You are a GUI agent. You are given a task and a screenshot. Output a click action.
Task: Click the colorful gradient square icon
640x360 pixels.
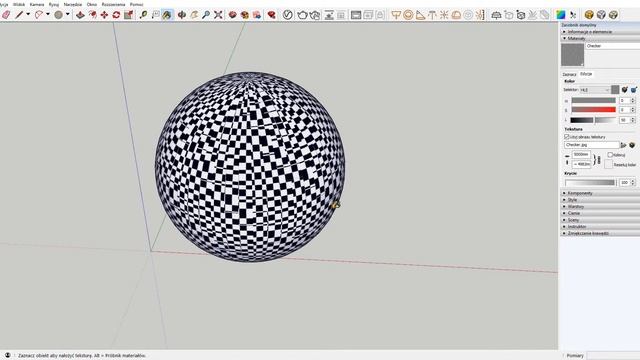[561, 15]
